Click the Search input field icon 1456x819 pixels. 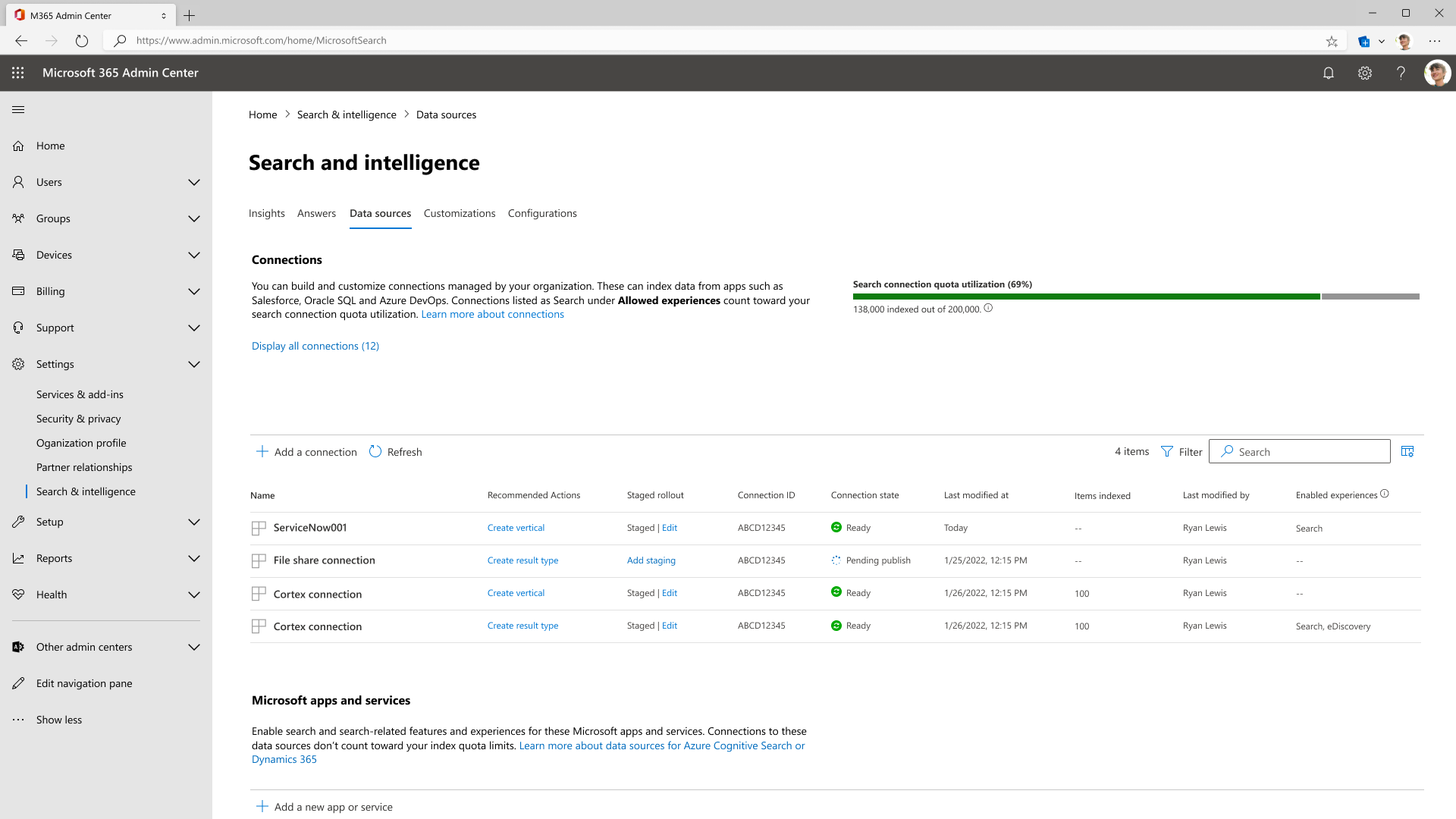coord(1226,451)
